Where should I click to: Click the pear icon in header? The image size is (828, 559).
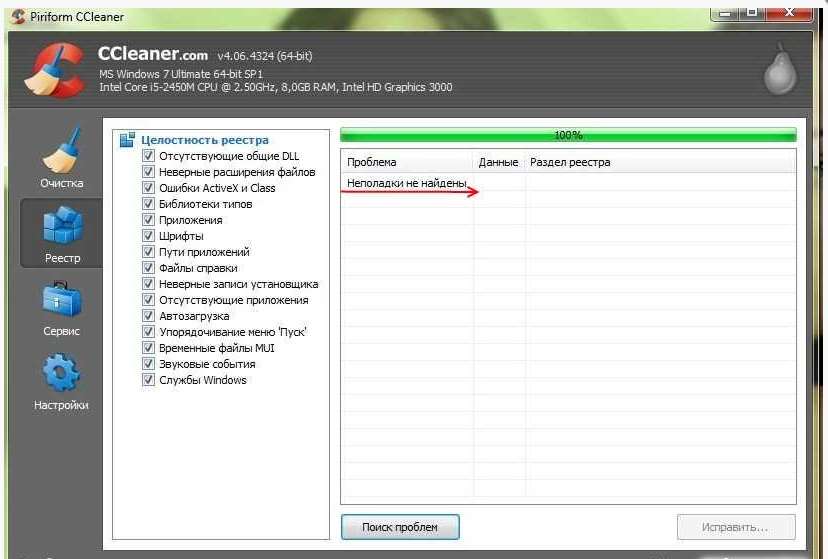(780, 72)
